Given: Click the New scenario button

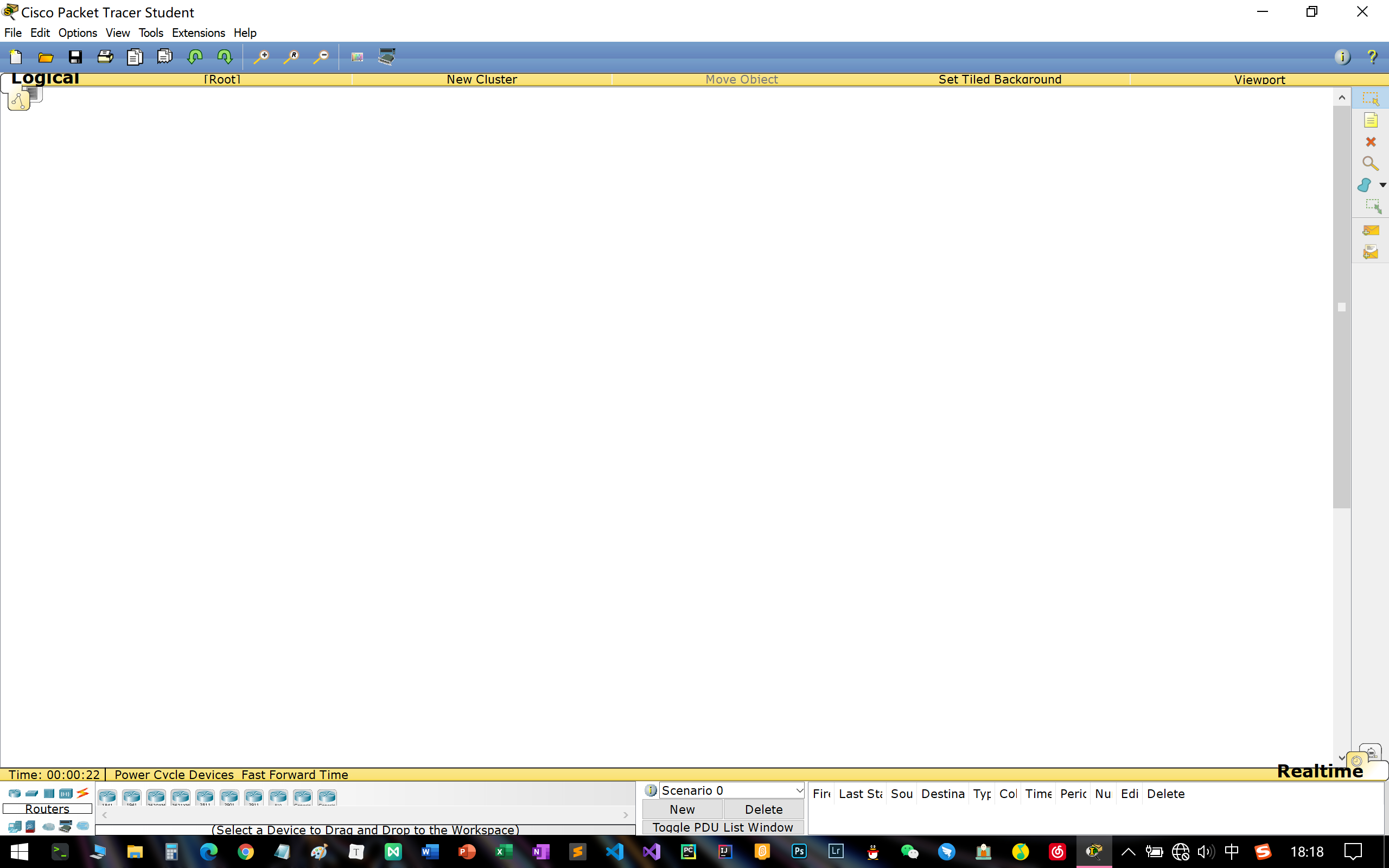Looking at the screenshot, I should click(682, 809).
